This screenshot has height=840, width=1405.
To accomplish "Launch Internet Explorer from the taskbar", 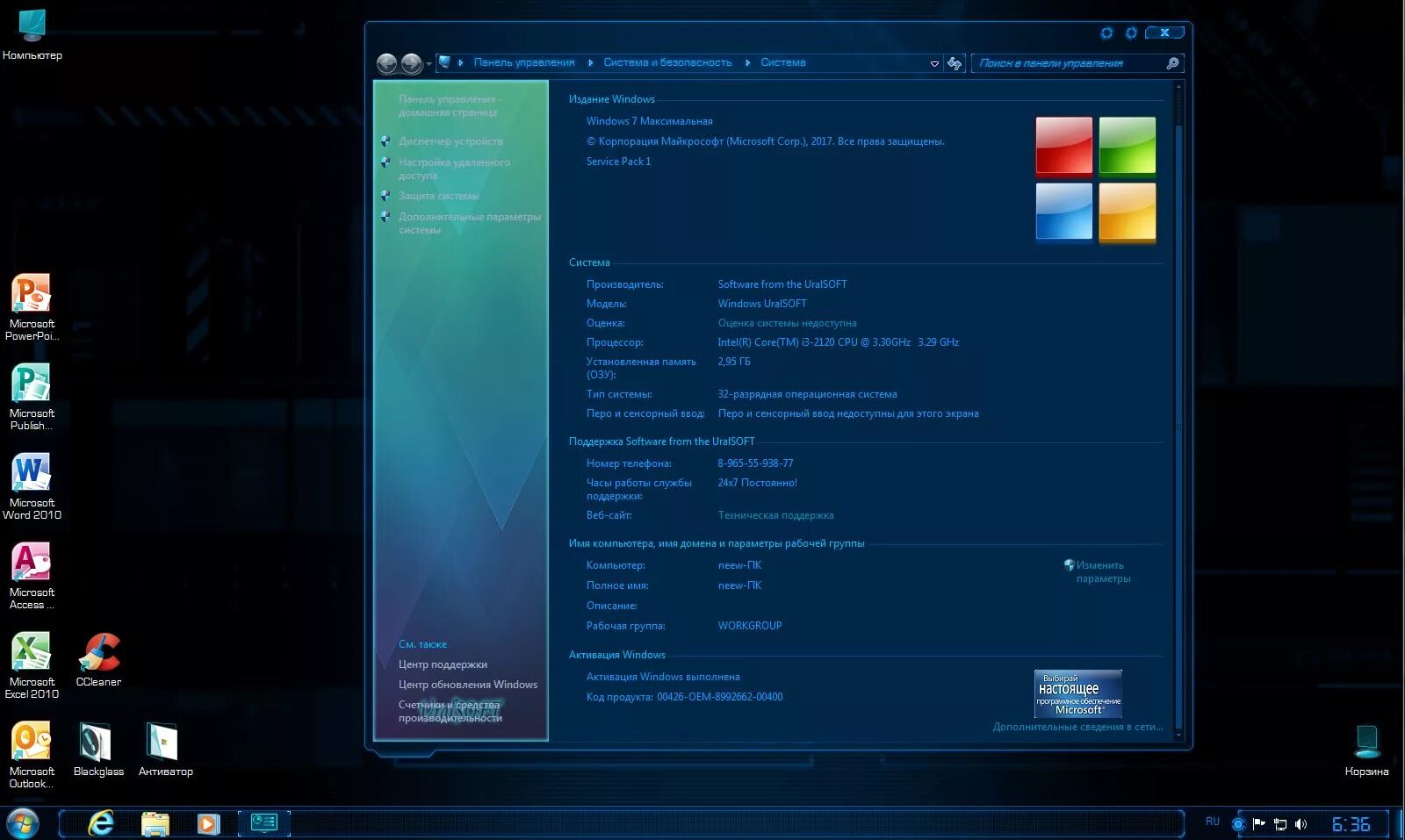I will 102,823.
